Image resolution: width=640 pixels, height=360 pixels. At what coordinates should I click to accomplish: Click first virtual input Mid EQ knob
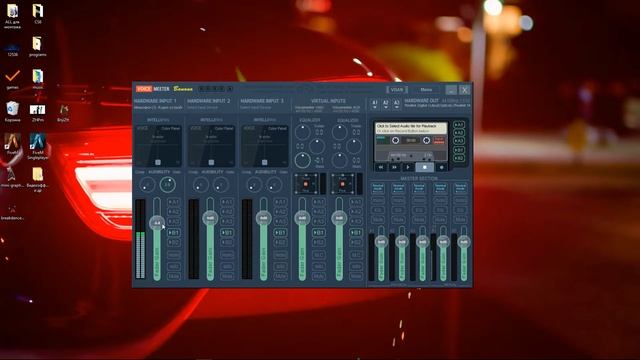(317, 146)
